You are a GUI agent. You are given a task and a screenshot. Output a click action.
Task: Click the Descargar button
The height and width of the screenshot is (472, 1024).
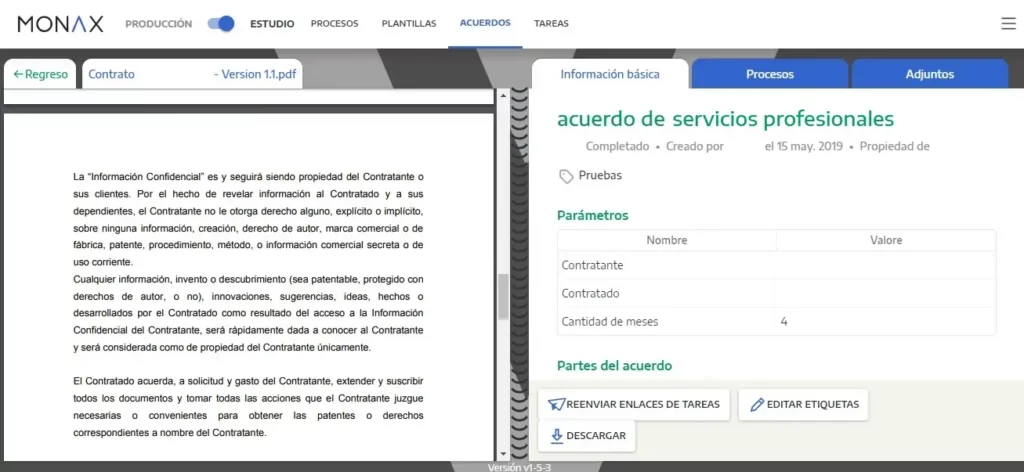[586, 436]
